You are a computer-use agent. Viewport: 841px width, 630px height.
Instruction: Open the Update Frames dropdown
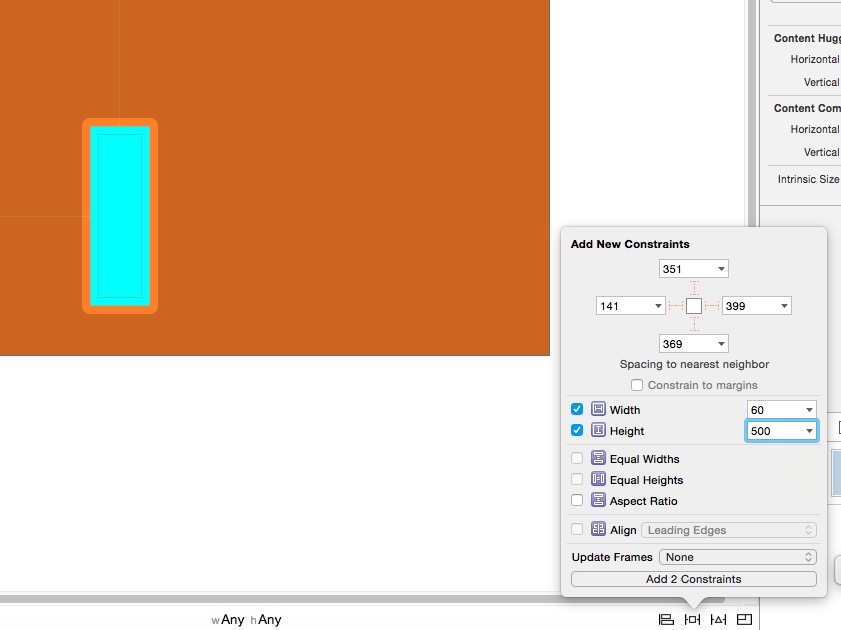coord(738,557)
